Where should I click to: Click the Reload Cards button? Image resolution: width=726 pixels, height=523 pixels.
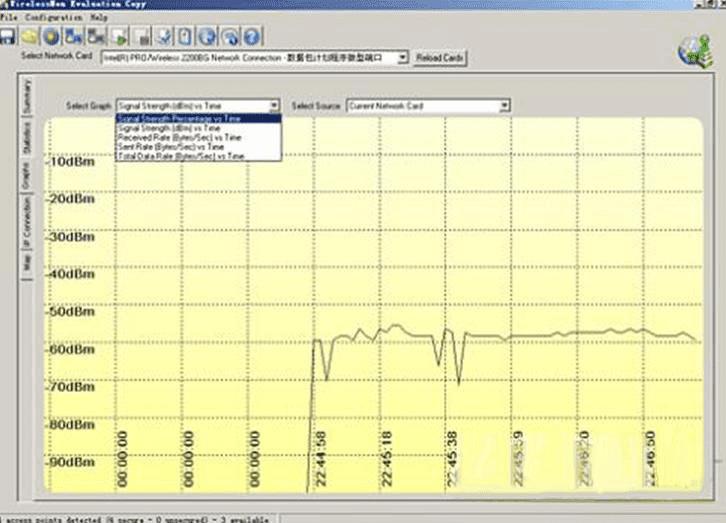point(439,58)
